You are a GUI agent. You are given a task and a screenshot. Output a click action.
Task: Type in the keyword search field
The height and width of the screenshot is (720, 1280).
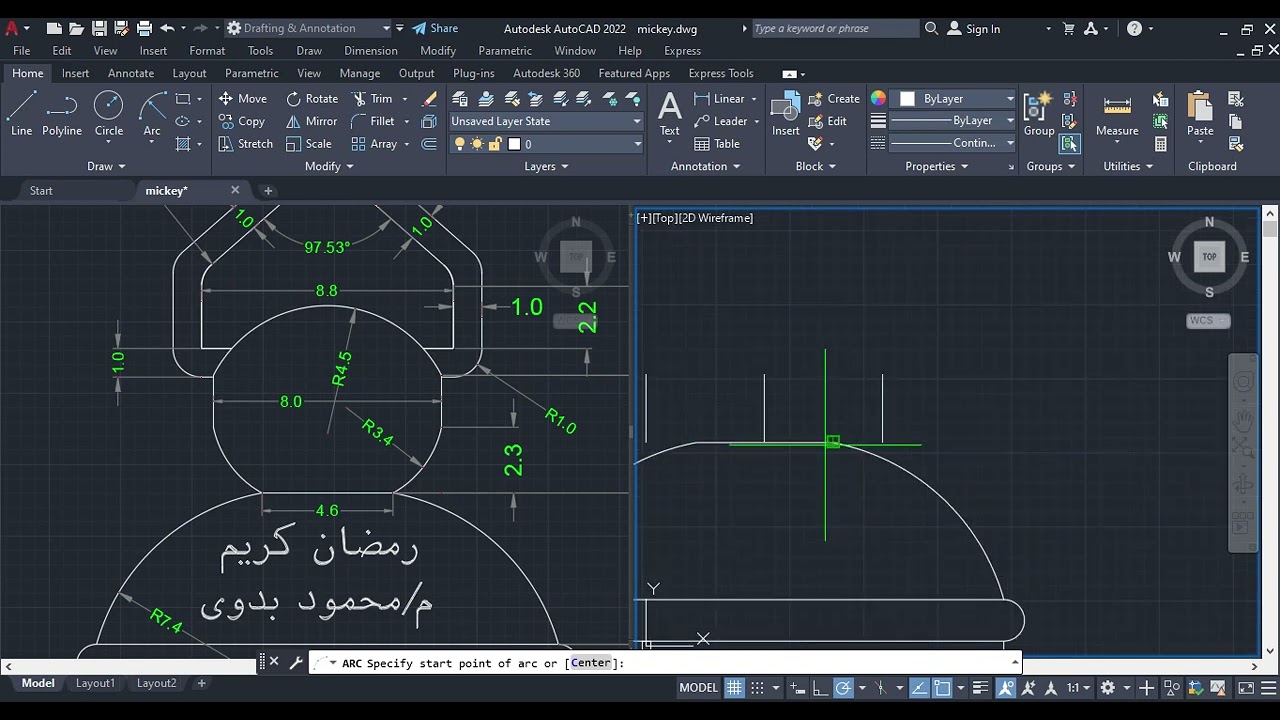(834, 28)
